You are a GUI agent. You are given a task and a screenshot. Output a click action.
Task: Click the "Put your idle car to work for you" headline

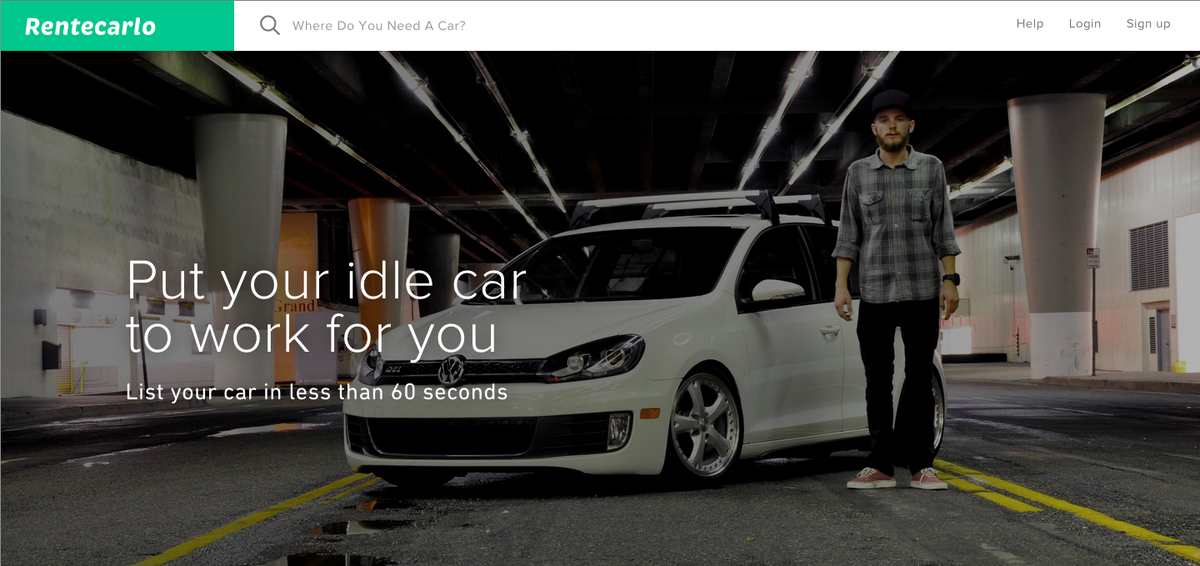click(326, 307)
